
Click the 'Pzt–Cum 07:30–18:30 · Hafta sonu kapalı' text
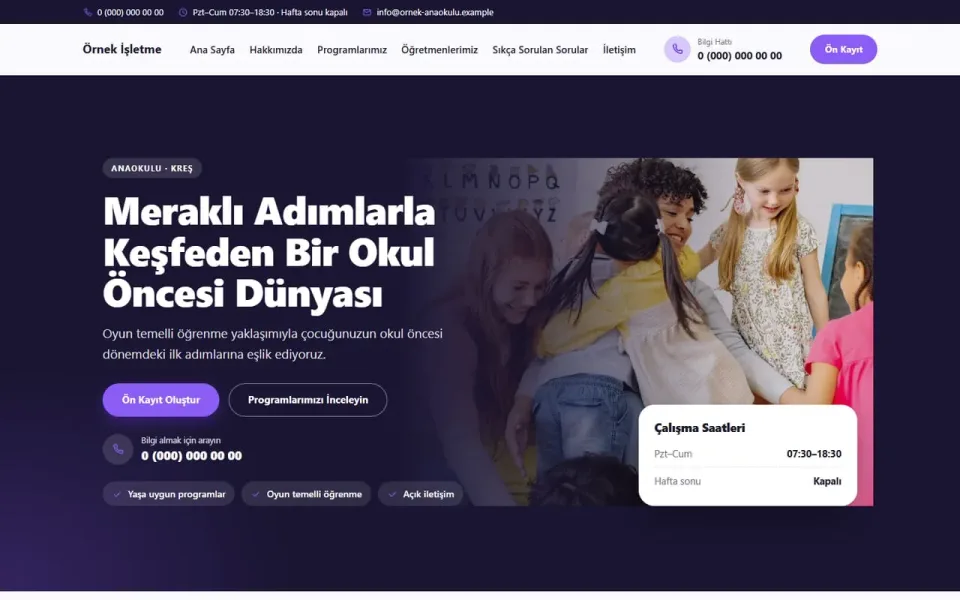(270, 12)
